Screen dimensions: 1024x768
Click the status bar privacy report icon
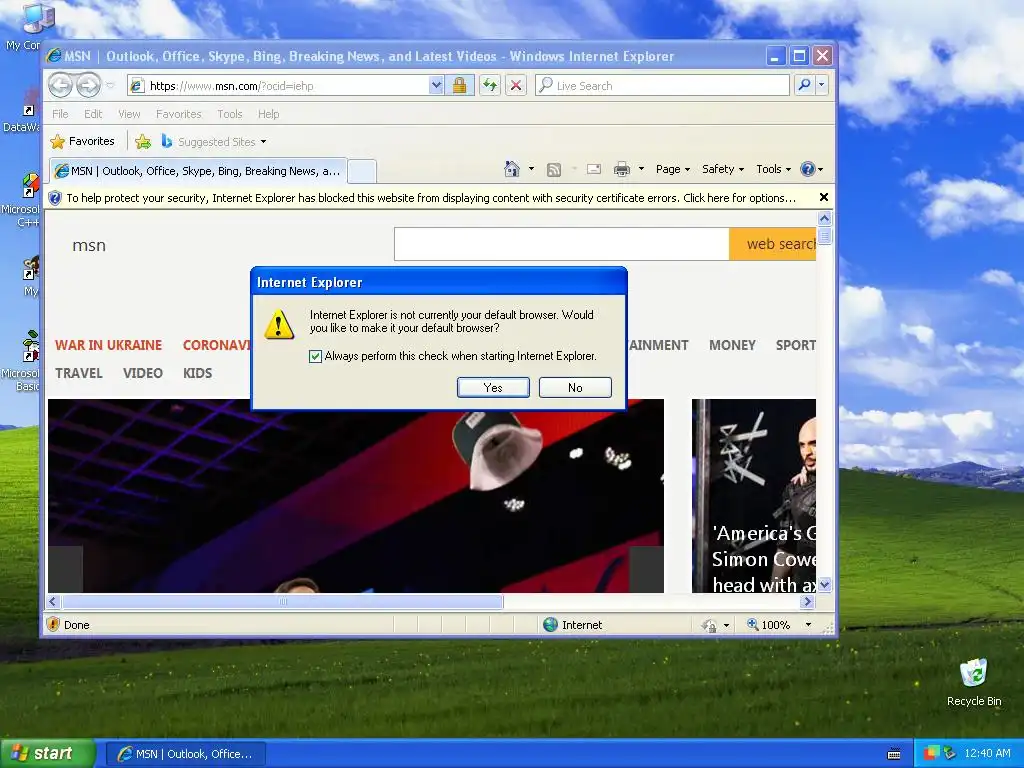coord(709,626)
